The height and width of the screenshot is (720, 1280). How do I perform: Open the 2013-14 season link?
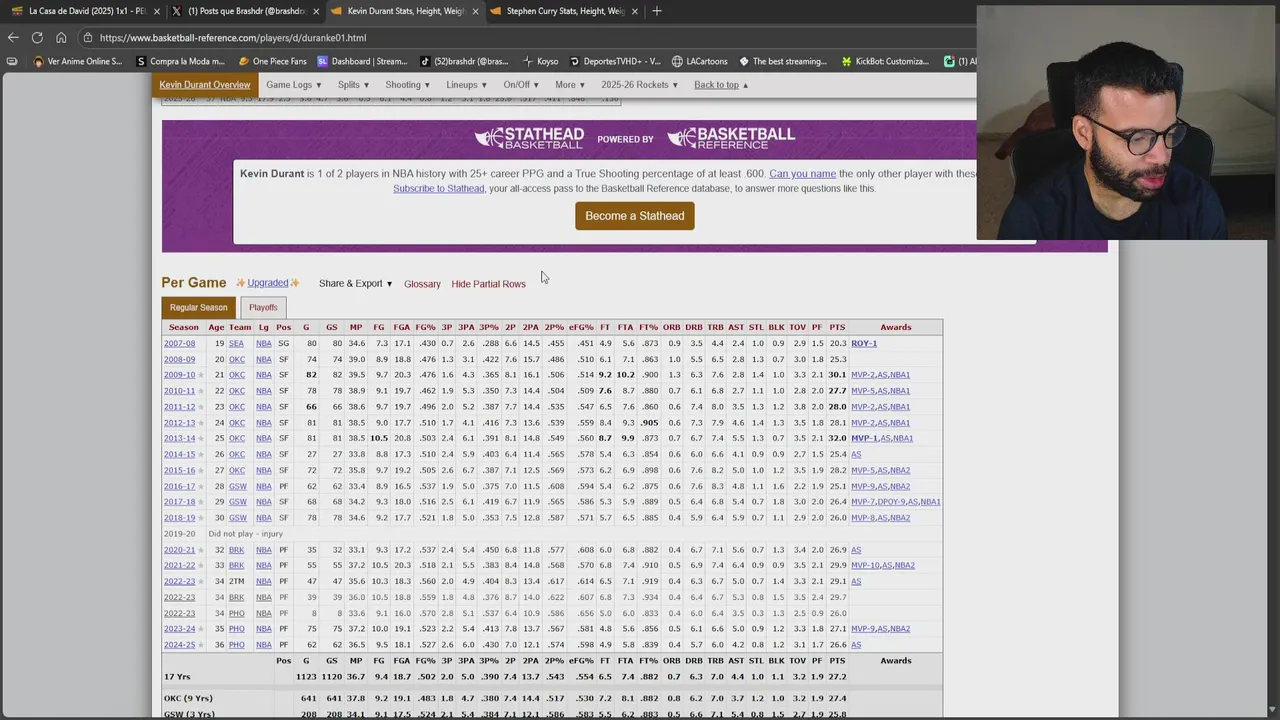pyautogui.click(x=179, y=438)
